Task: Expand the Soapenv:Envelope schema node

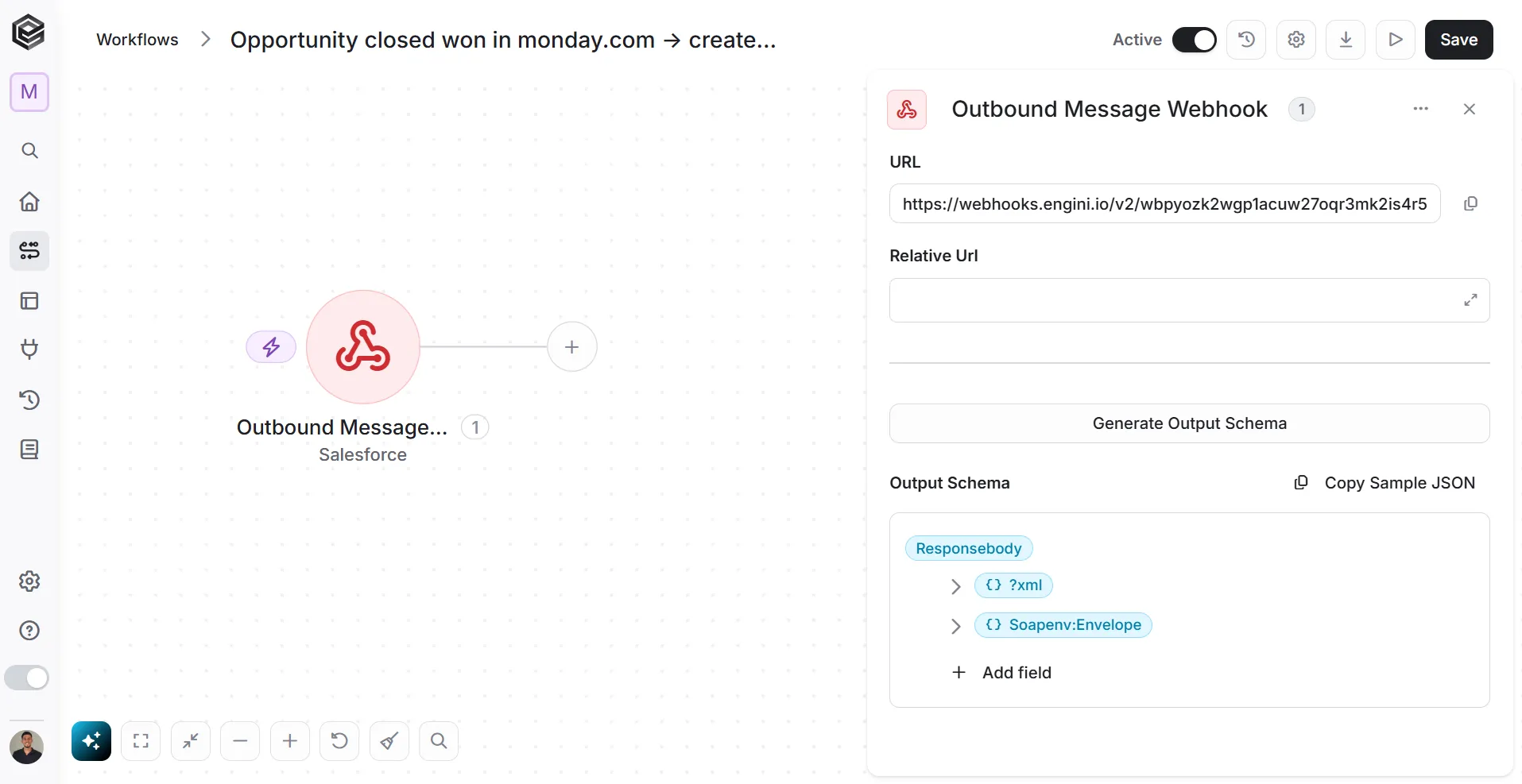Action: tap(955, 626)
